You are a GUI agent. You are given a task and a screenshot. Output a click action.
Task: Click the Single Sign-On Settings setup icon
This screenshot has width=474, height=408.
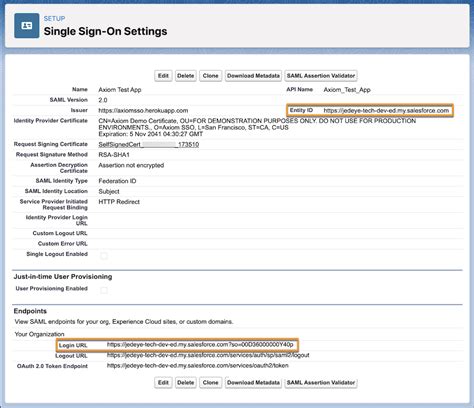(x=27, y=26)
